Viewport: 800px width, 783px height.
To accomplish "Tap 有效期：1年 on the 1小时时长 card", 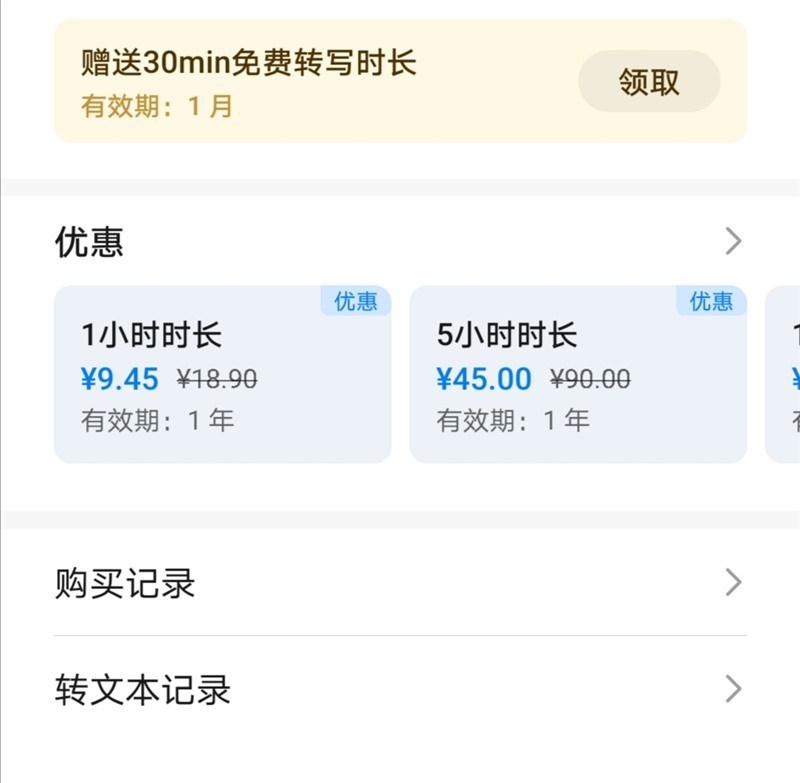I will (157, 420).
